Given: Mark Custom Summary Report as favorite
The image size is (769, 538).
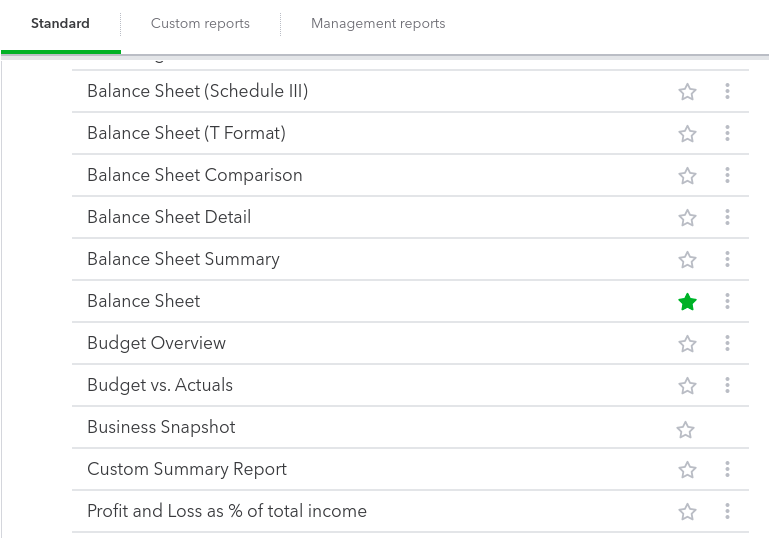Looking at the screenshot, I should click(x=687, y=470).
